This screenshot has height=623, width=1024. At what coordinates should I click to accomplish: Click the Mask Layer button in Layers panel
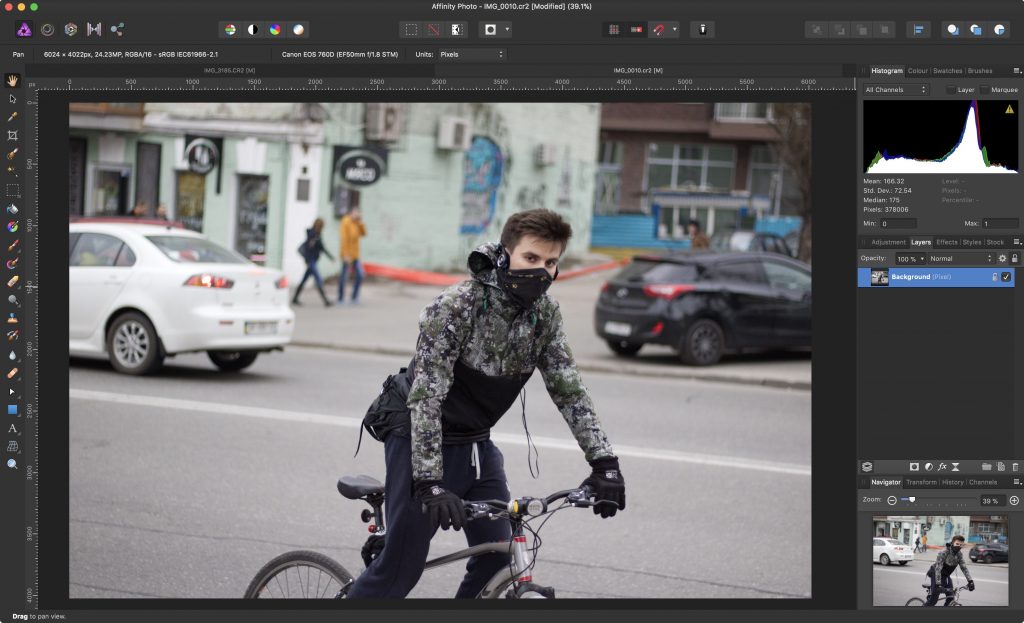tap(914, 467)
